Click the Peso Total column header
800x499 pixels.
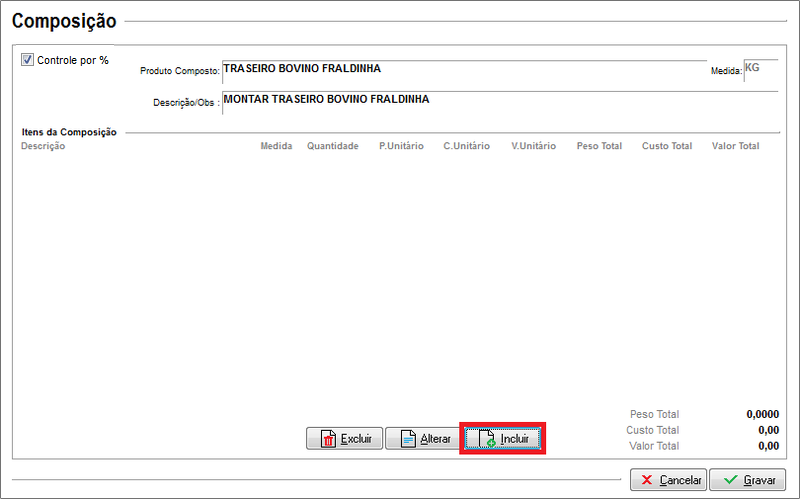599,146
